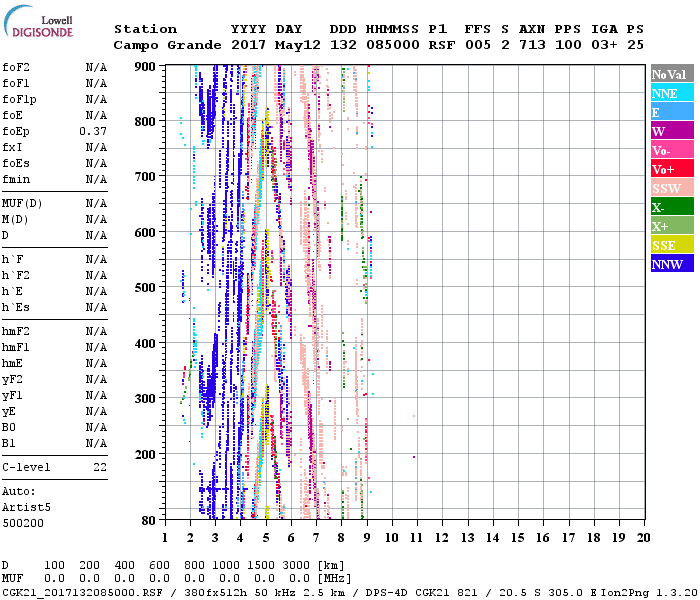Click the fmin parameter label
This screenshot has width=700, height=600.
click(16, 179)
